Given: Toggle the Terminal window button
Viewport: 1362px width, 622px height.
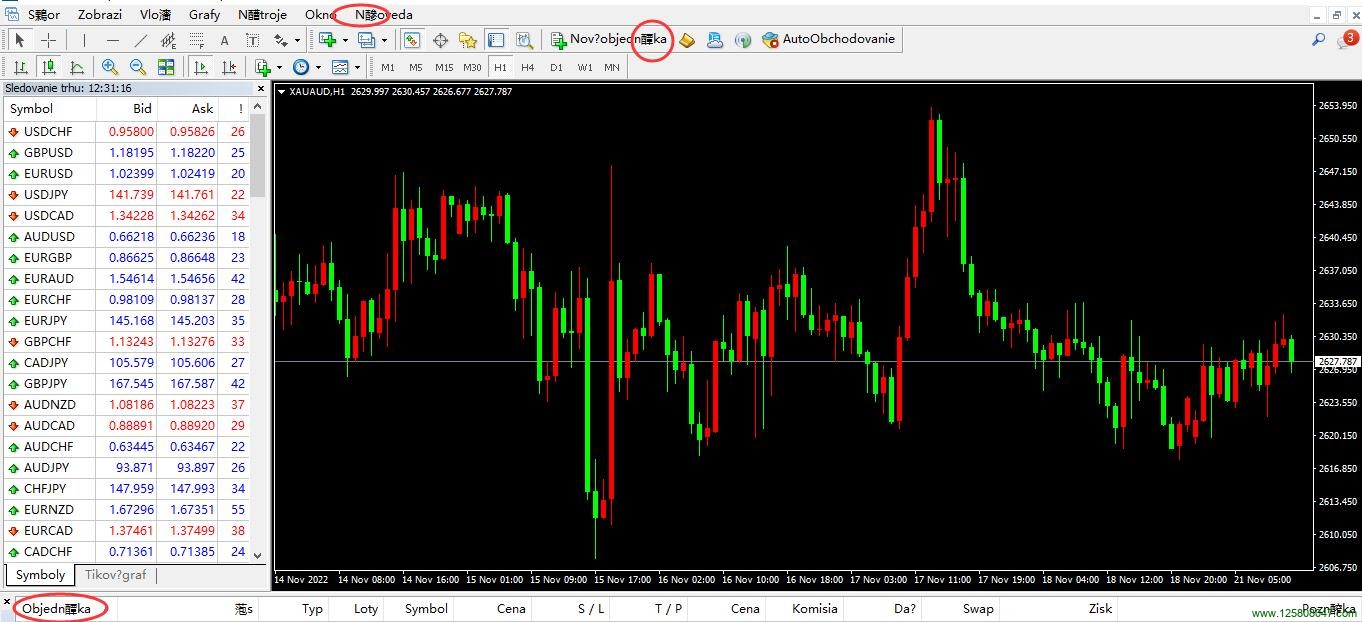Looking at the screenshot, I should [495, 40].
